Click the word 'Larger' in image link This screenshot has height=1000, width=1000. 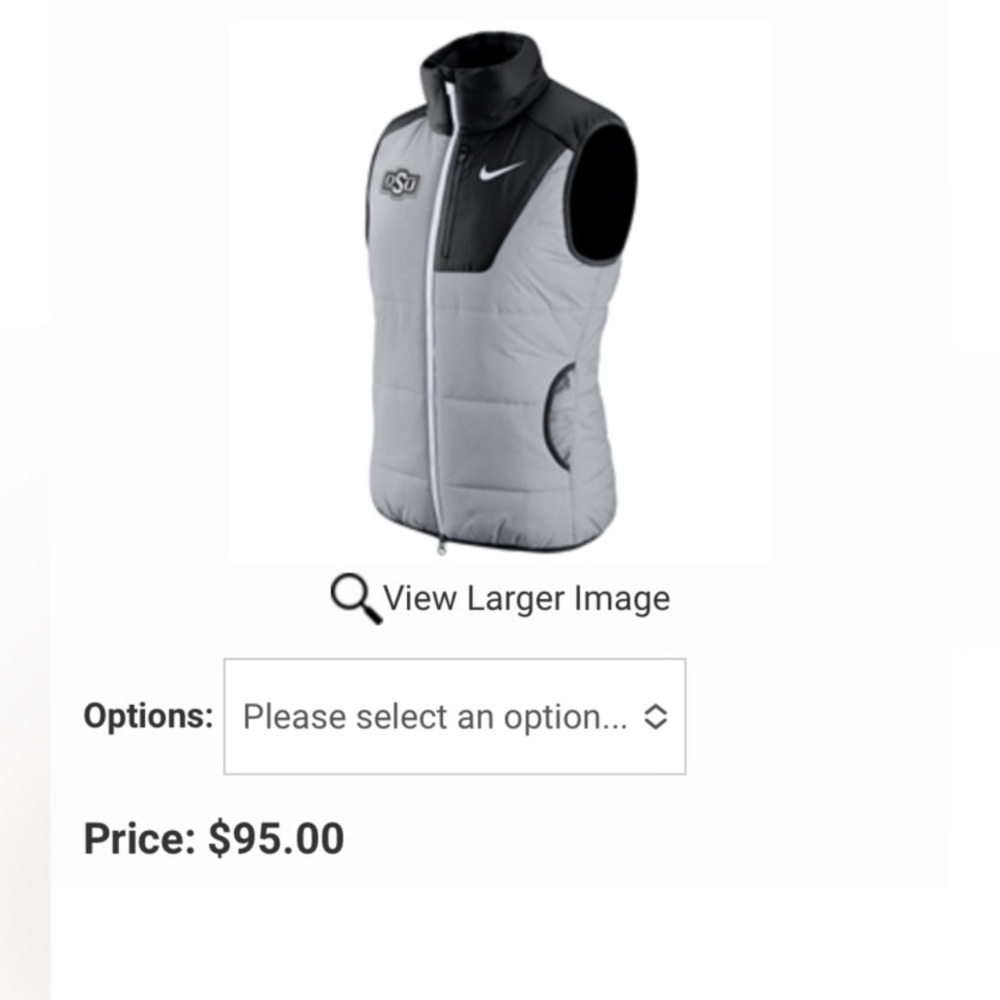(x=515, y=599)
